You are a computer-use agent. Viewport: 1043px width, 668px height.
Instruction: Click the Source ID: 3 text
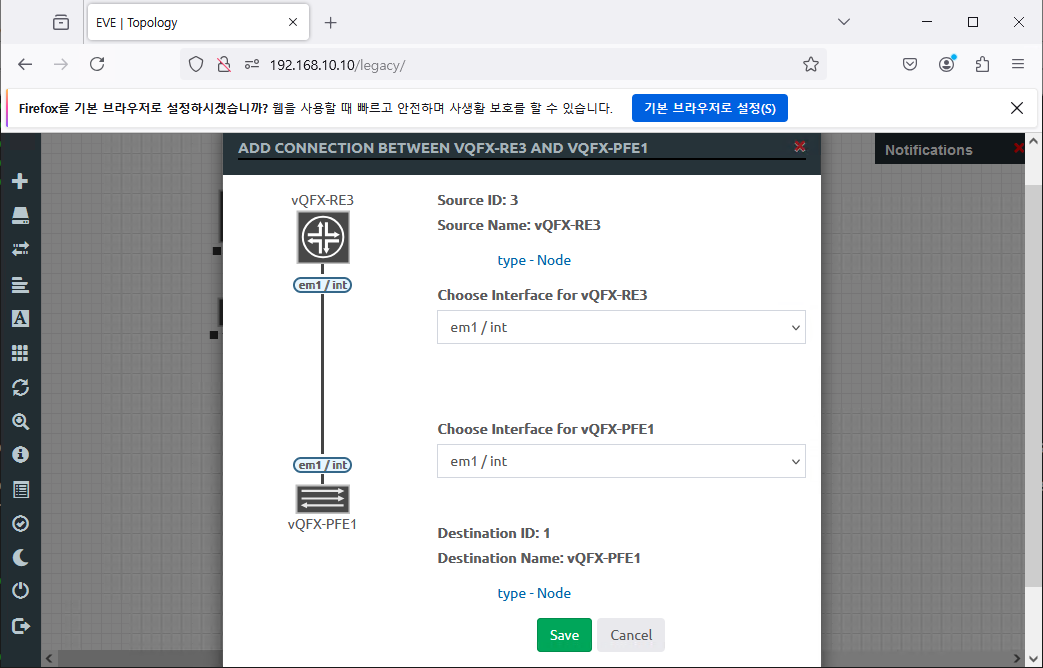point(478,200)
